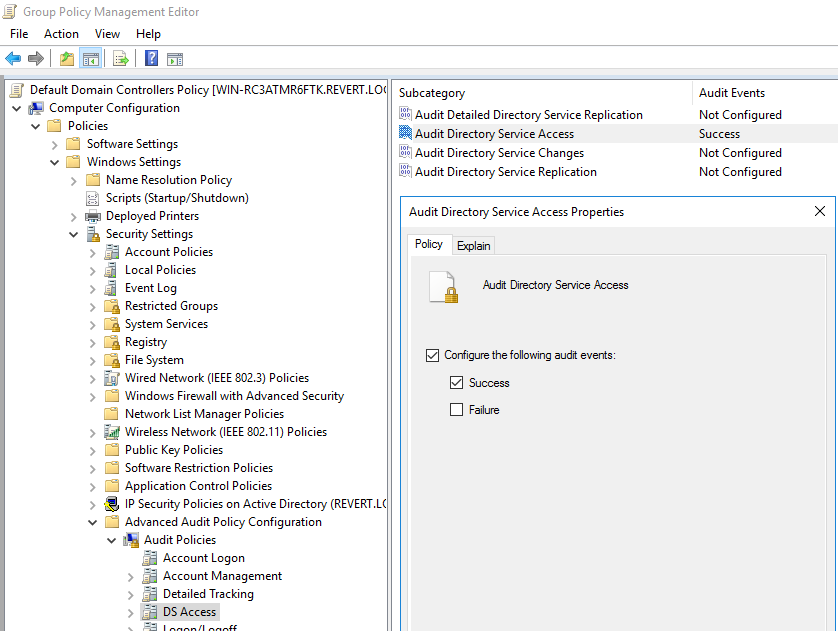
Task: Click the Up One Level folder icon
Action: [67, 59]
